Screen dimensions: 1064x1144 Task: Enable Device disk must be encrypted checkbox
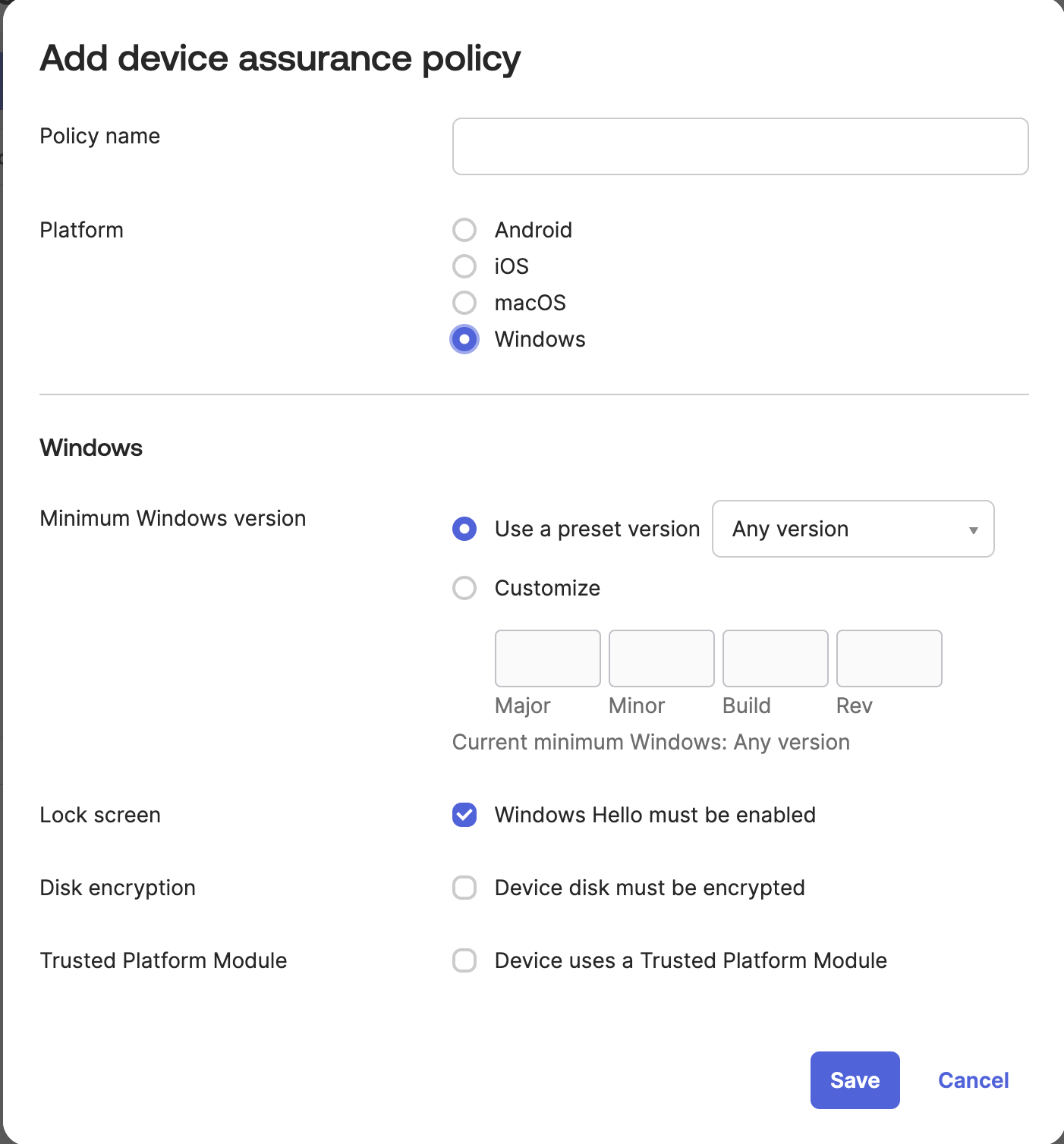[464, 888]
